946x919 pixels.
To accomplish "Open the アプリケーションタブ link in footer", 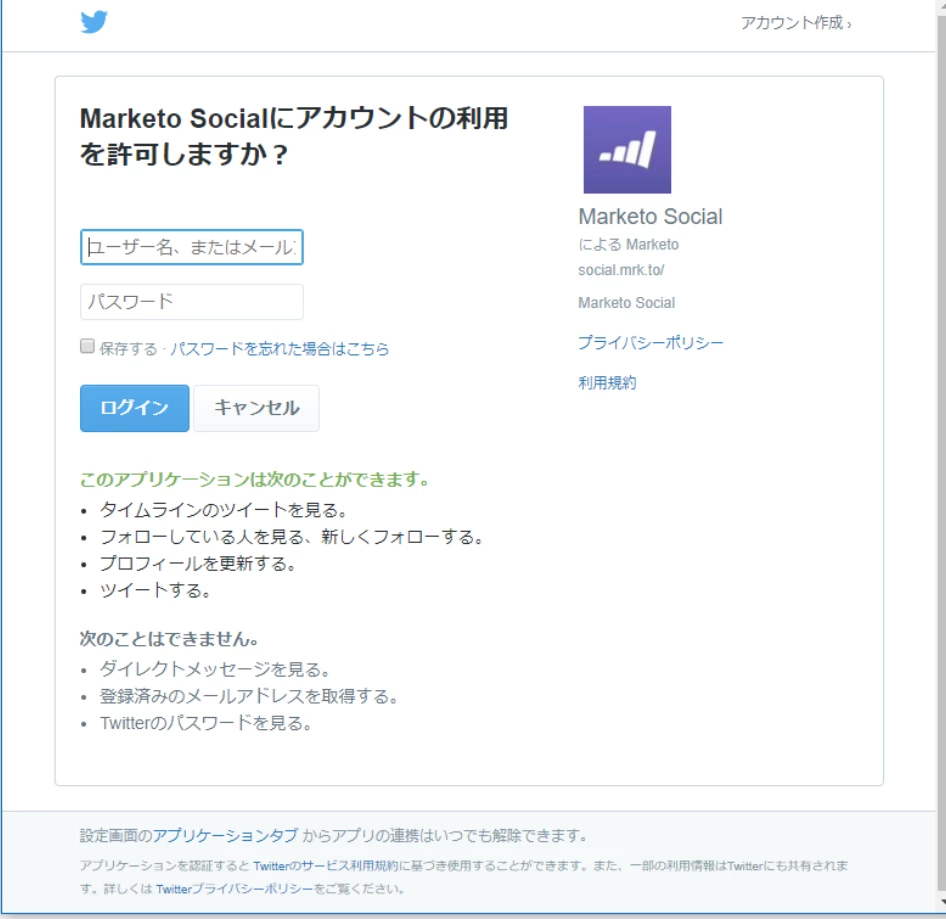I will pos(225,835).
